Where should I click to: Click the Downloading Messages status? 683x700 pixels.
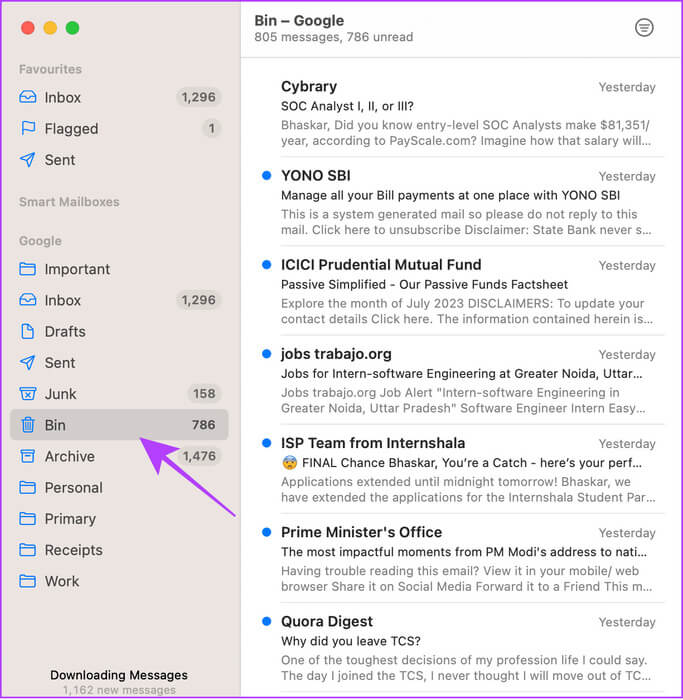119,675
